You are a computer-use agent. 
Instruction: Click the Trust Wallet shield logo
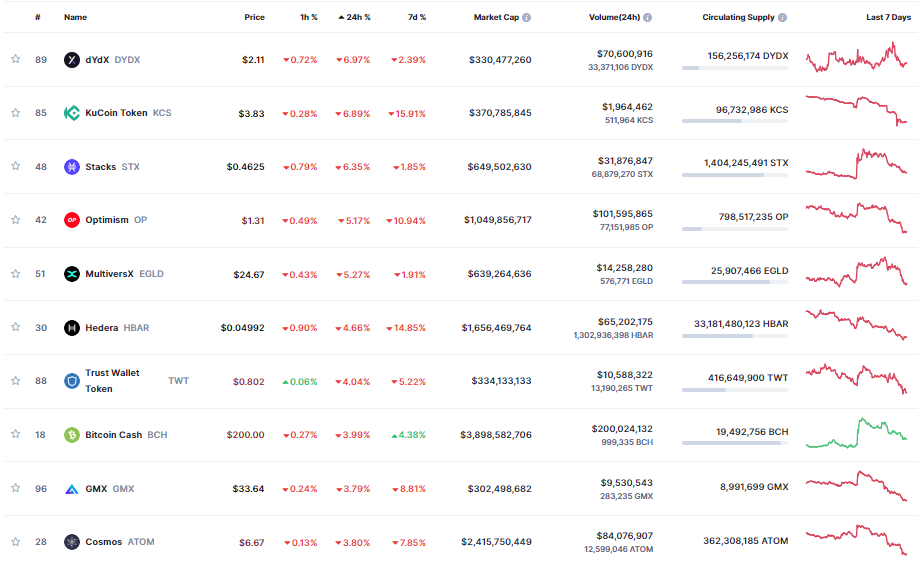72,381
